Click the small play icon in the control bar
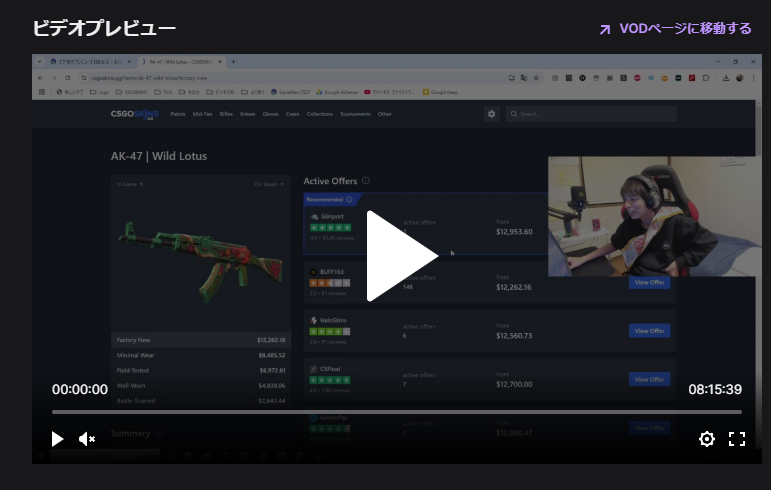The width and height of the screenshot is (771, 490). pyautogui.click(x=58, y=439)
